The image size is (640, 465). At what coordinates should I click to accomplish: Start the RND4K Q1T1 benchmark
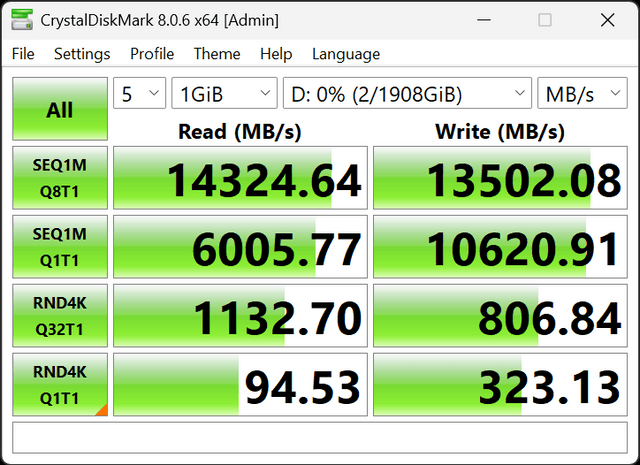point(60,385)
